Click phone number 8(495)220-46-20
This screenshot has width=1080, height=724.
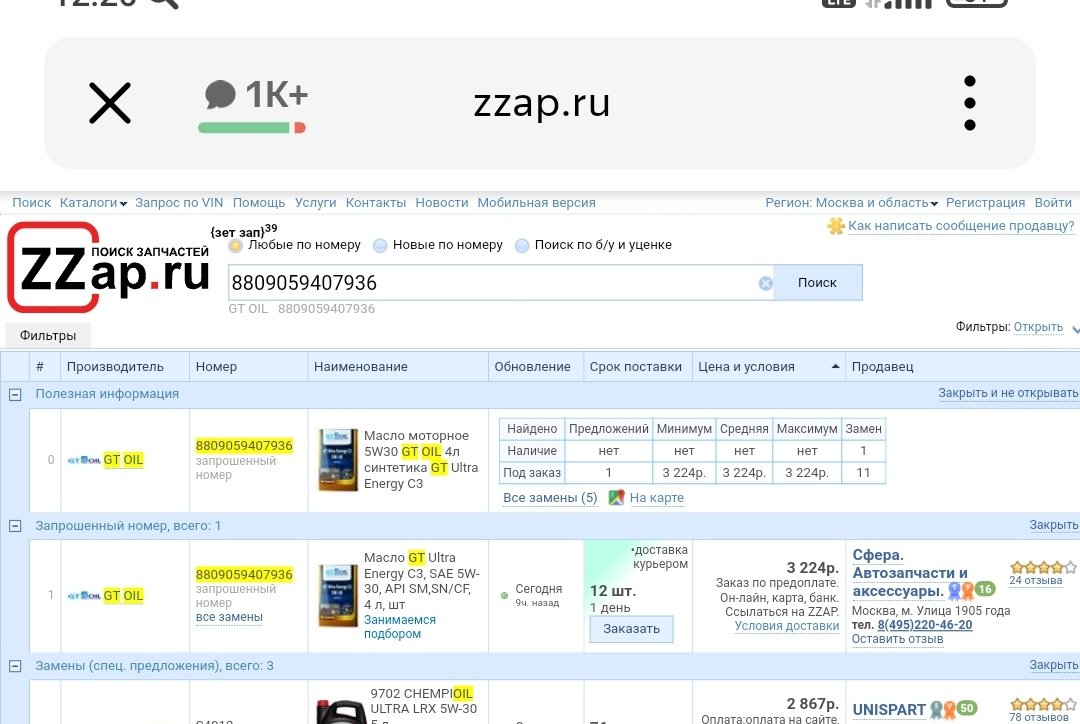click(x=925, y=625)
